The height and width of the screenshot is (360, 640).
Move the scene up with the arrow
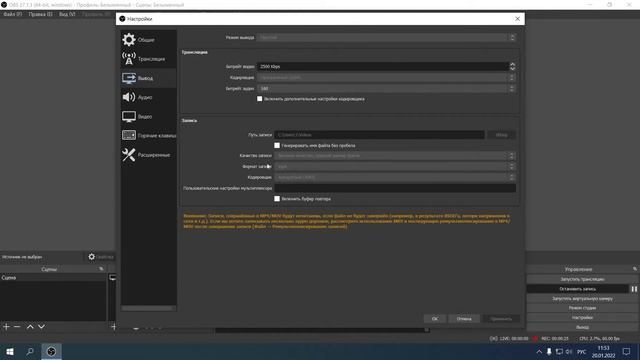coord(30,327)
